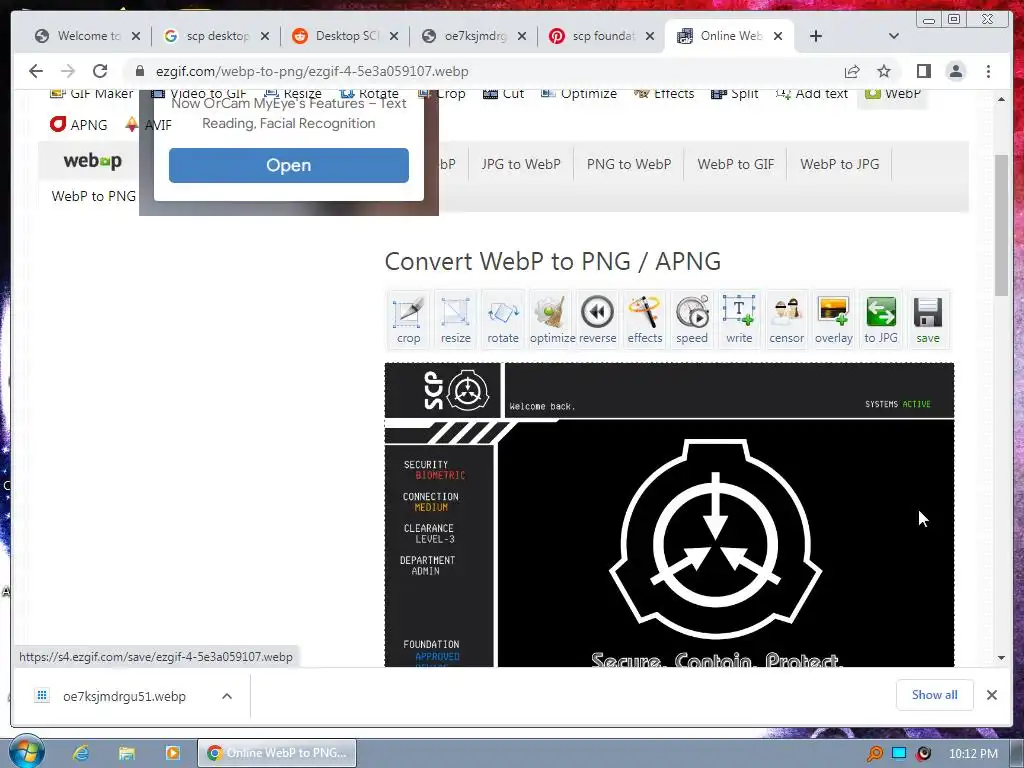Image resolution: width=1024 pixels, height=768 pixels.
Task: Open the ezgif censor tool
Action: tap(786, 319)
